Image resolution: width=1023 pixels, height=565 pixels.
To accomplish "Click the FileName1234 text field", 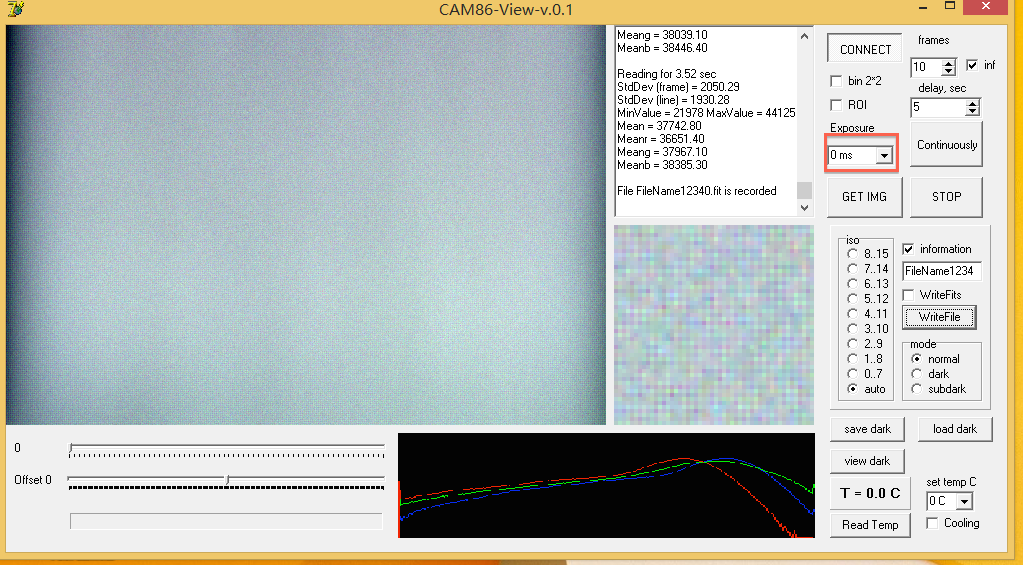I will (x=941, y=271).
